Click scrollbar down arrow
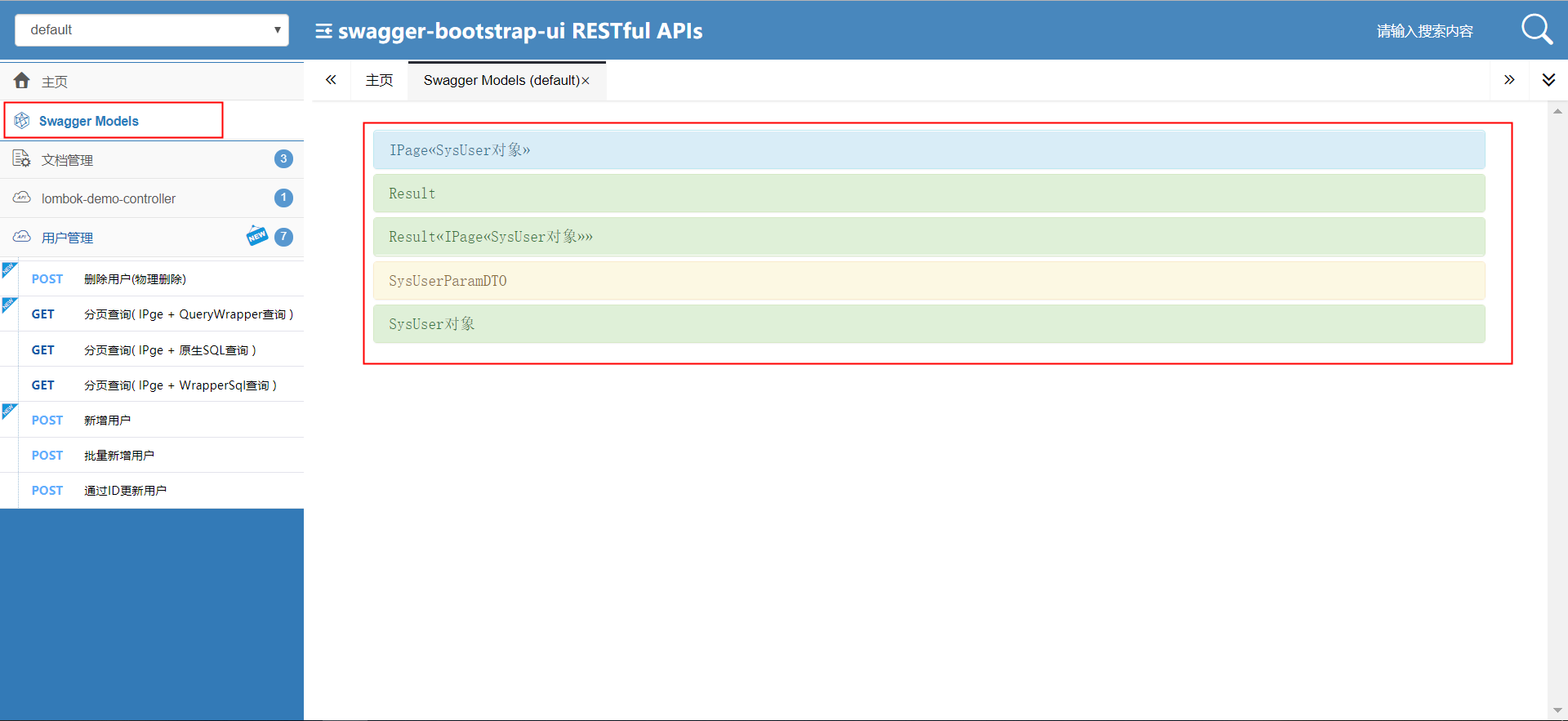The image size is (1568, 721). point(1557,710)
